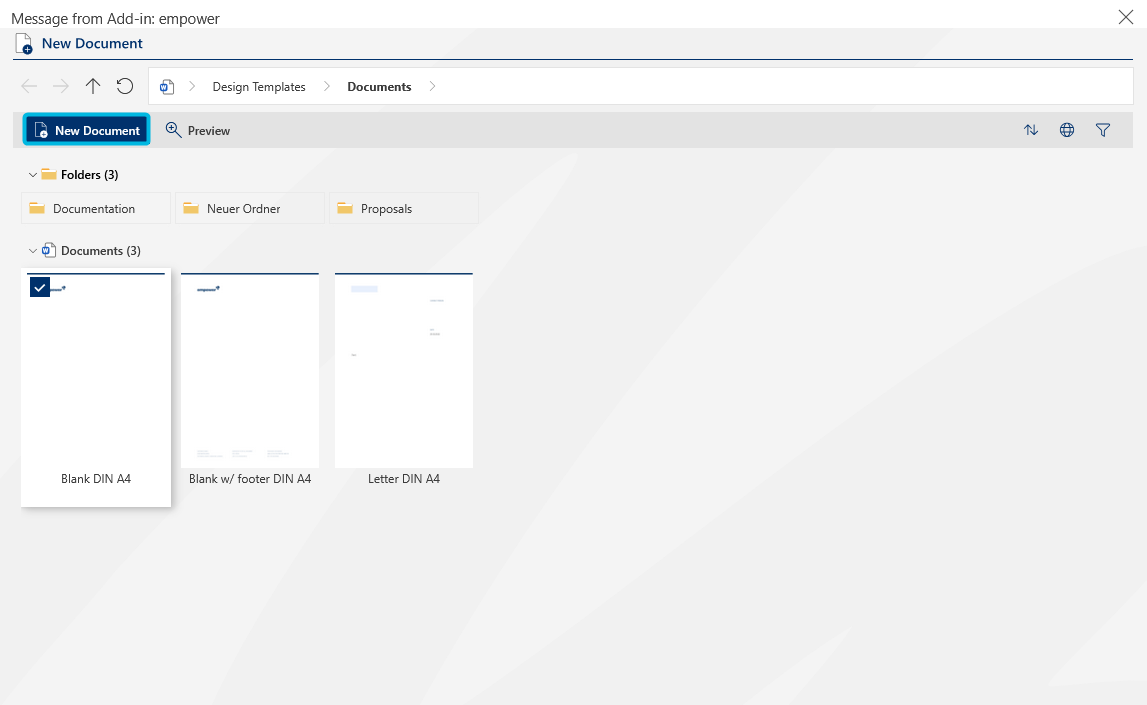Collapse the Documents section
Screen dimensions: 1147x705
(32, 251)
